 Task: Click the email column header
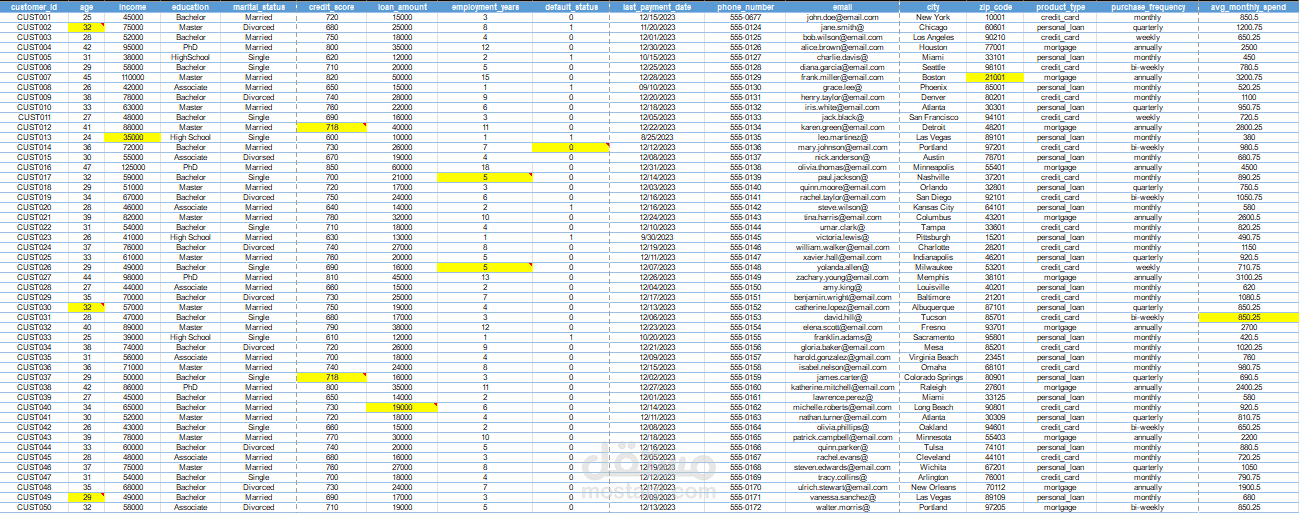coord(842,7)
